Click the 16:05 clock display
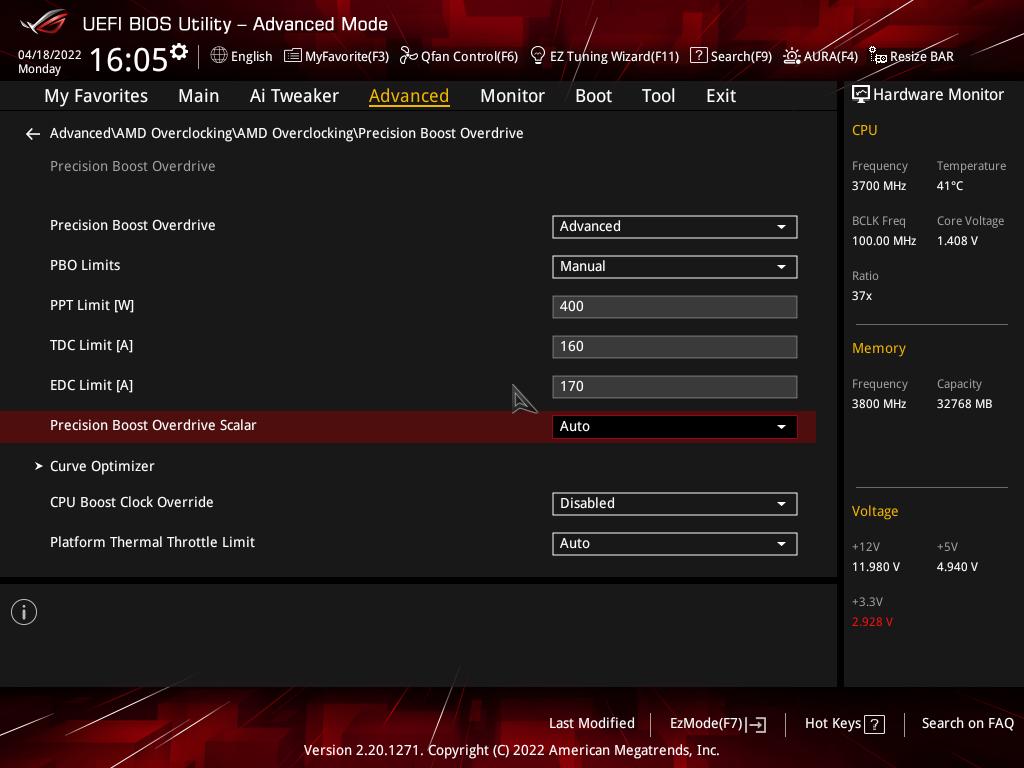The height and width of the screenshot is (768, 1024). click(x=129, y=60)
